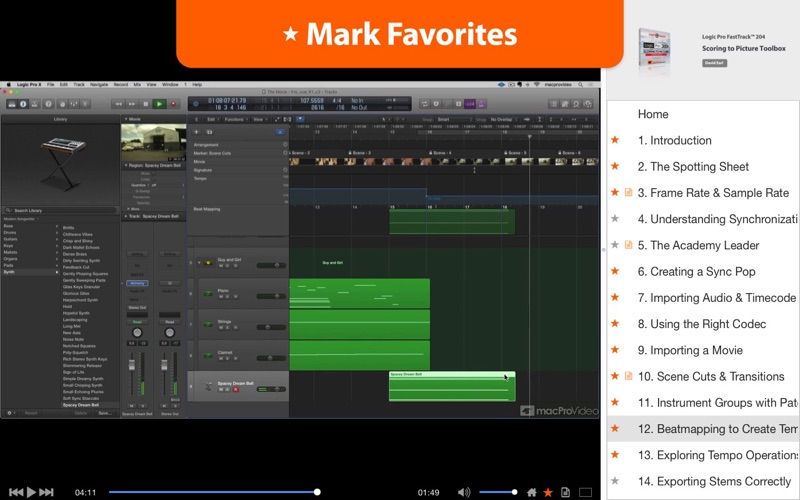Image resolution: width=800 pixels, height=500 pixels.
Task: Toggle the purple count-in 1234 button
Action: [470, 104]
